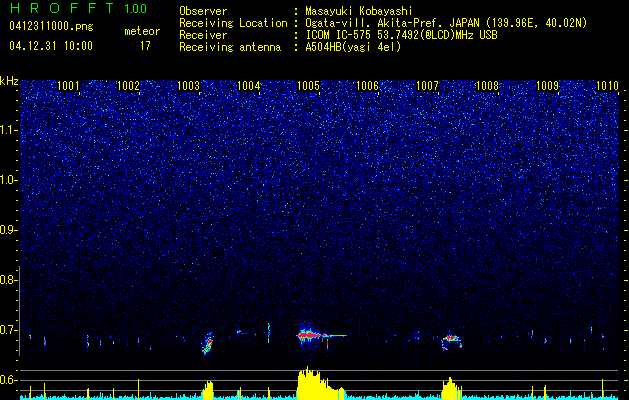Click the arc-shaped meteor echo after 1007
The height and width of the screenshot is (400, 629).
[x=452, y=342]
